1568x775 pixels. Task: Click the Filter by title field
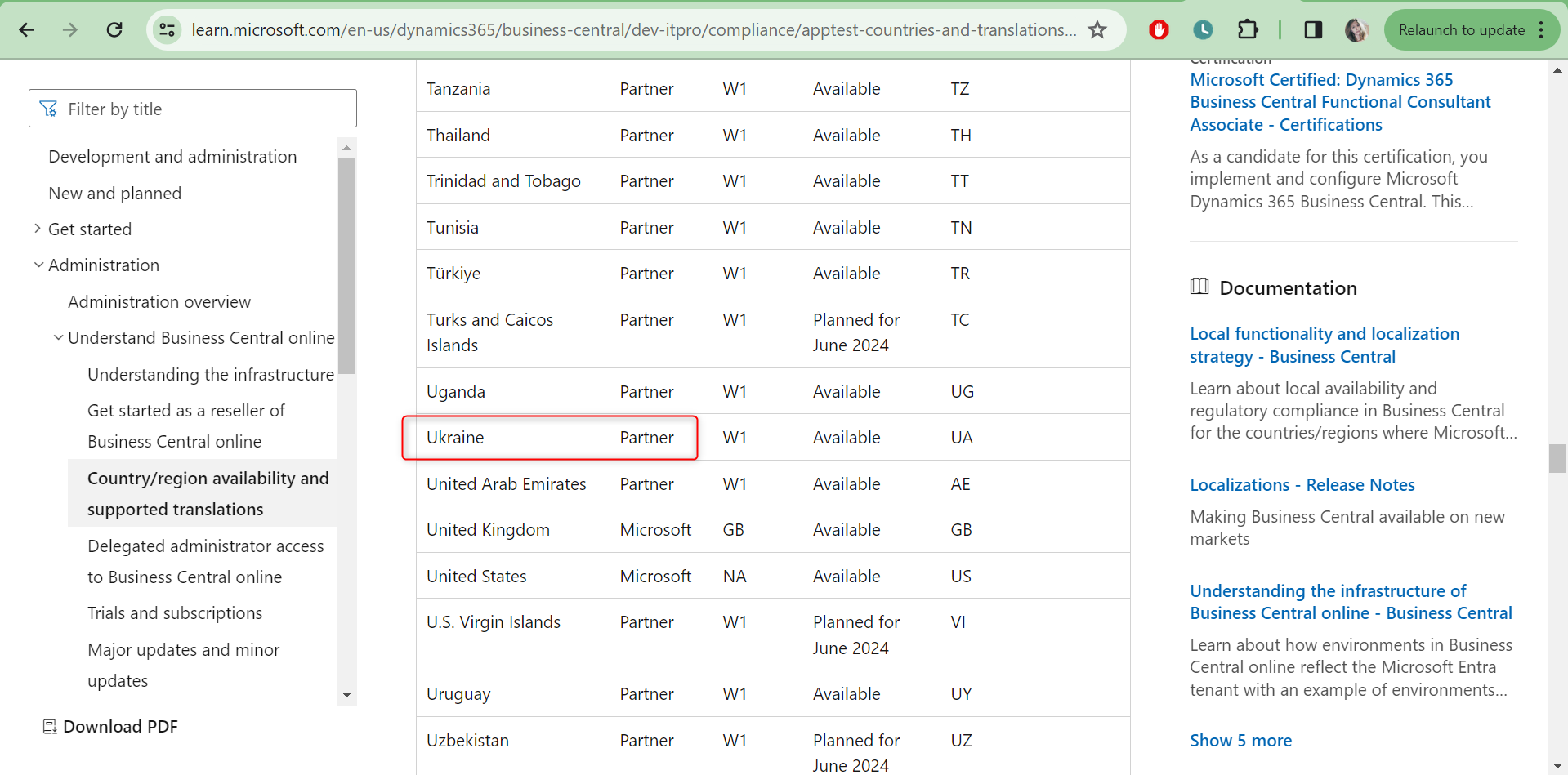[x=193, y=109]
